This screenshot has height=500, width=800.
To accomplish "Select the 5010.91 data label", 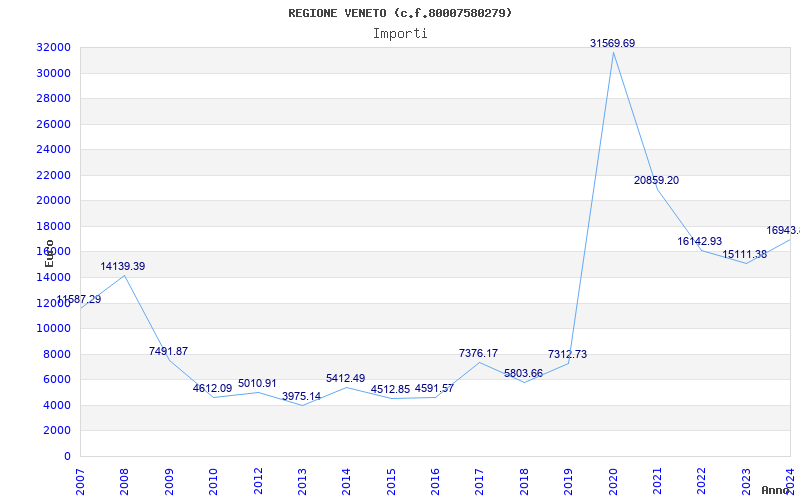I will click(257, 383).
